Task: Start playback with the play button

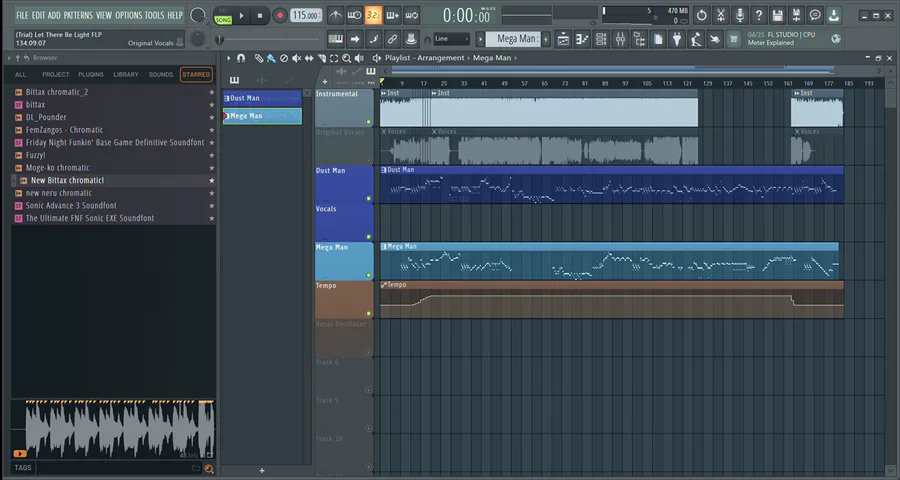Action: click(x=241, y=16)
